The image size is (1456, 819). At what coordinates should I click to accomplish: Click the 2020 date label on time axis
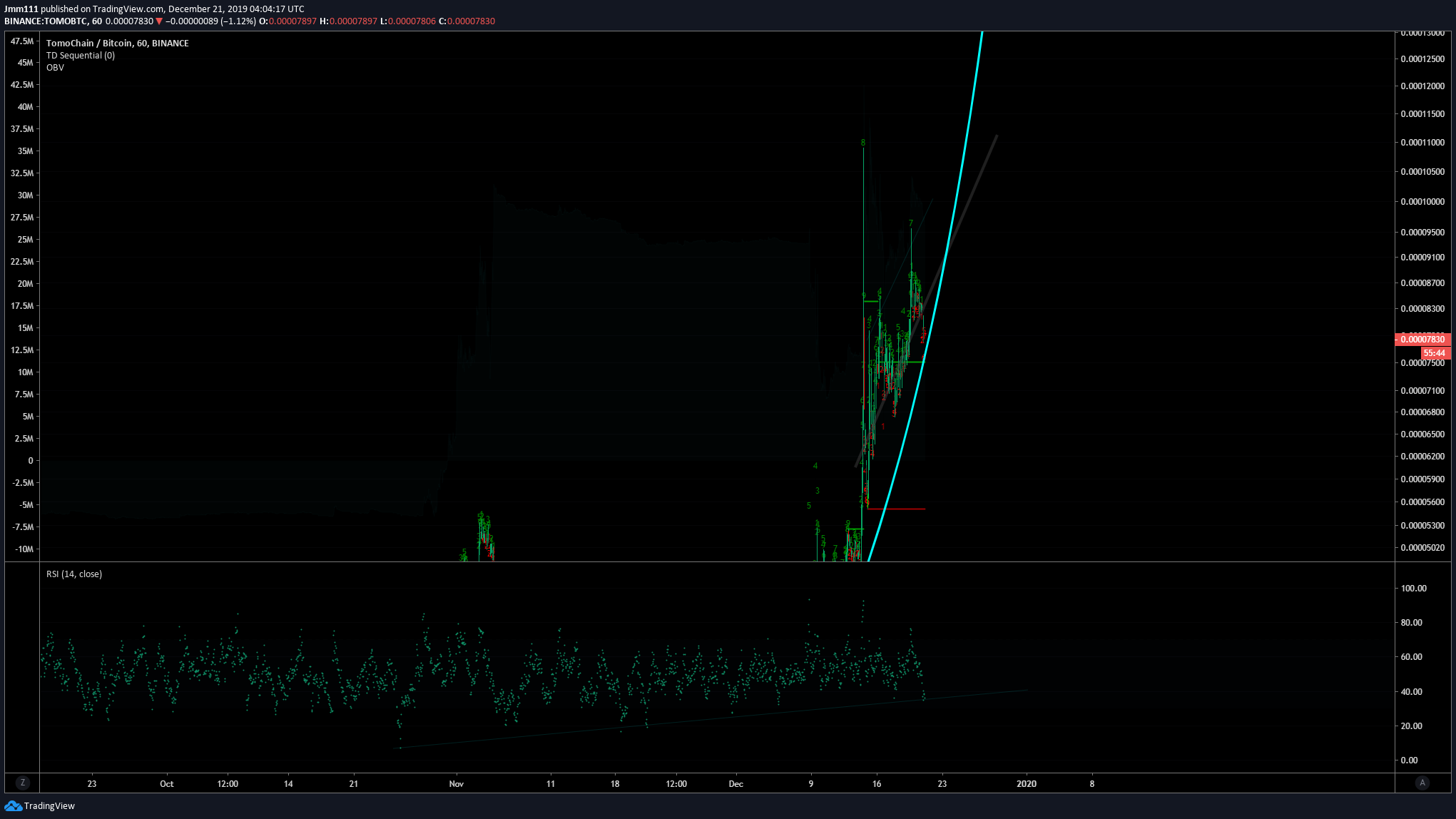(1027, 783)
